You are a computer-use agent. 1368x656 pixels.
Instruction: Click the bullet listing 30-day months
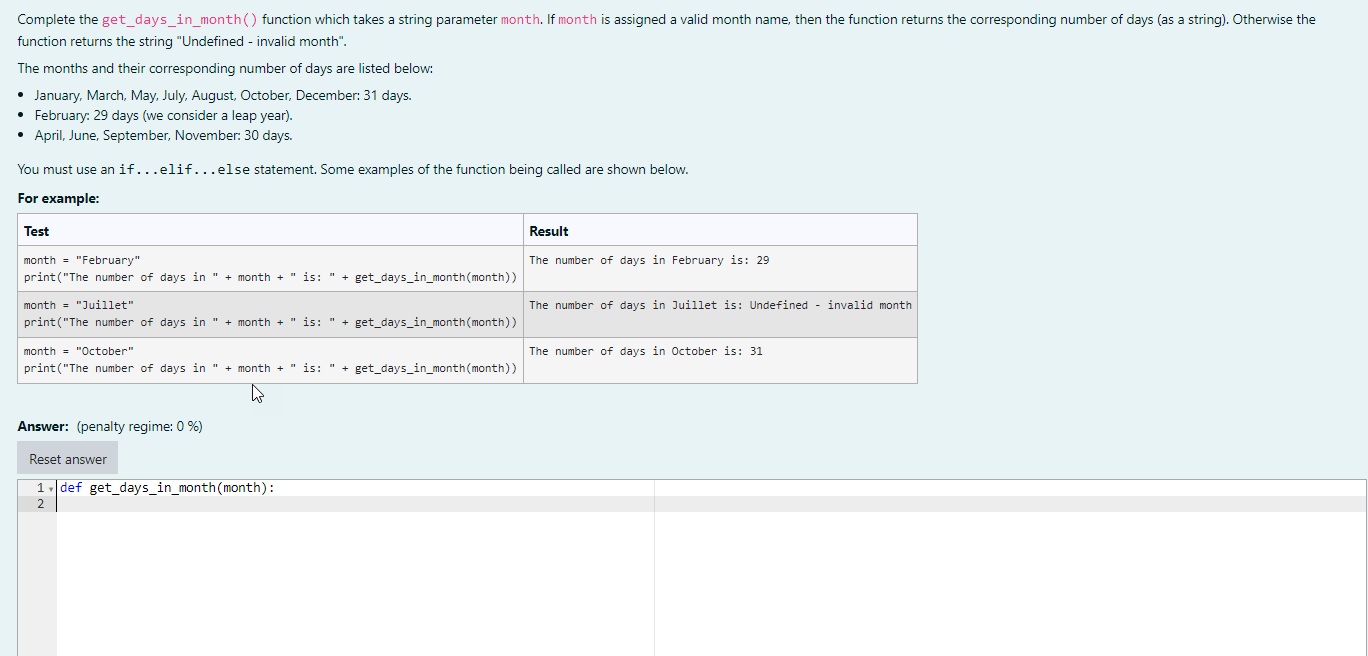click(x=163, y=135)
